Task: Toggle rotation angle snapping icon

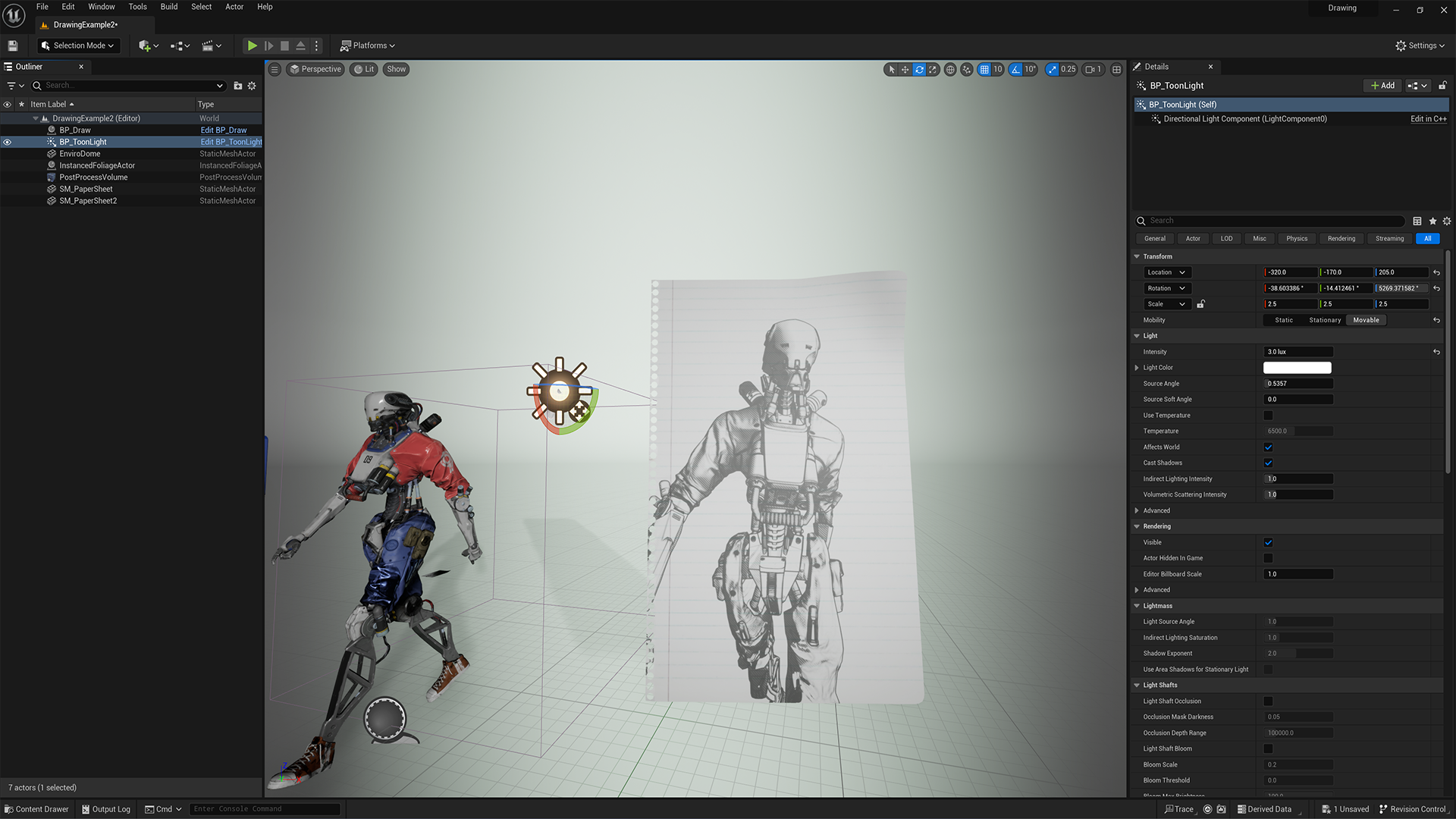Action: 1015,69
